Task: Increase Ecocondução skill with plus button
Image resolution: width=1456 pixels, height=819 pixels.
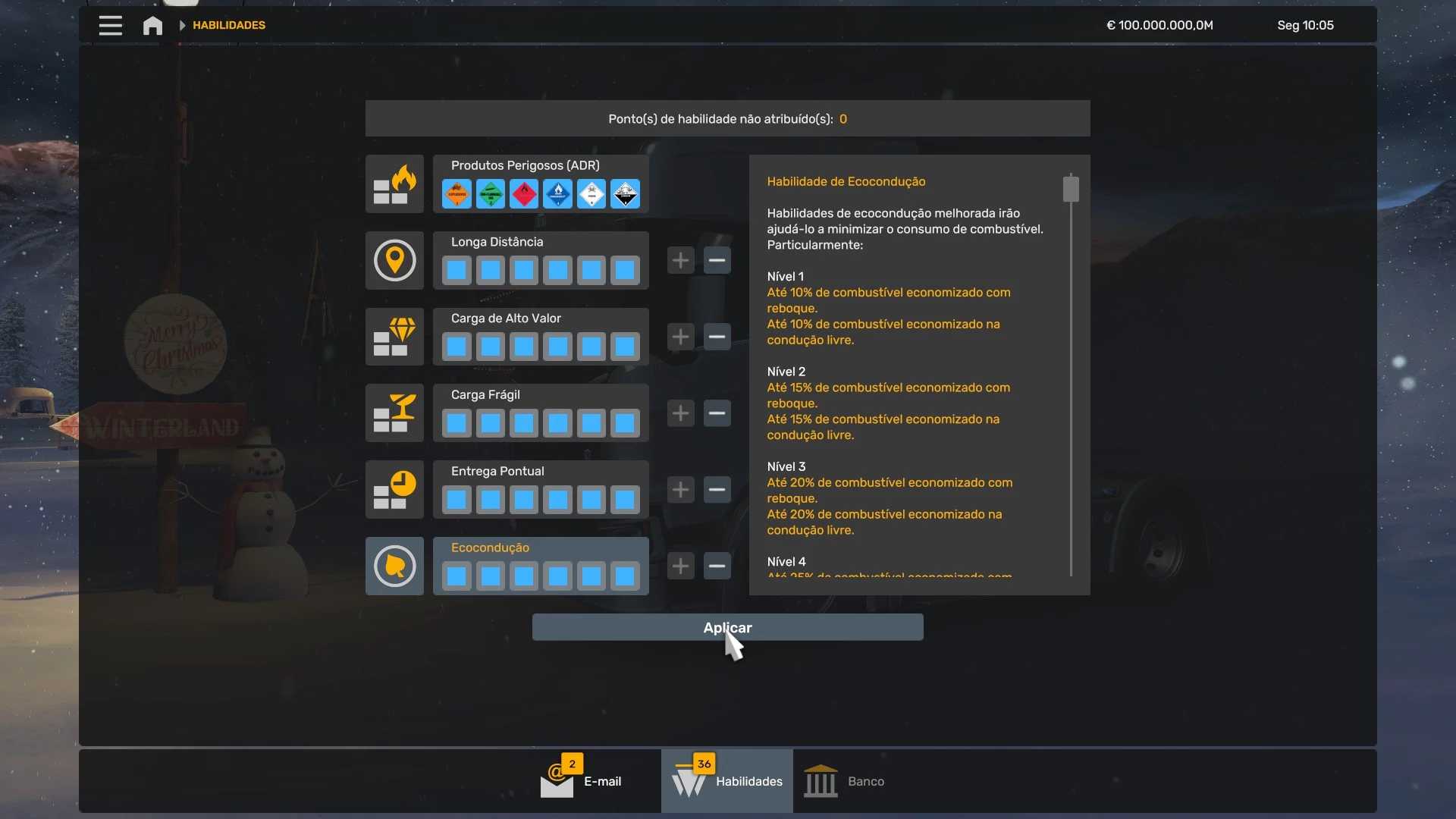Action: [680, 566]
